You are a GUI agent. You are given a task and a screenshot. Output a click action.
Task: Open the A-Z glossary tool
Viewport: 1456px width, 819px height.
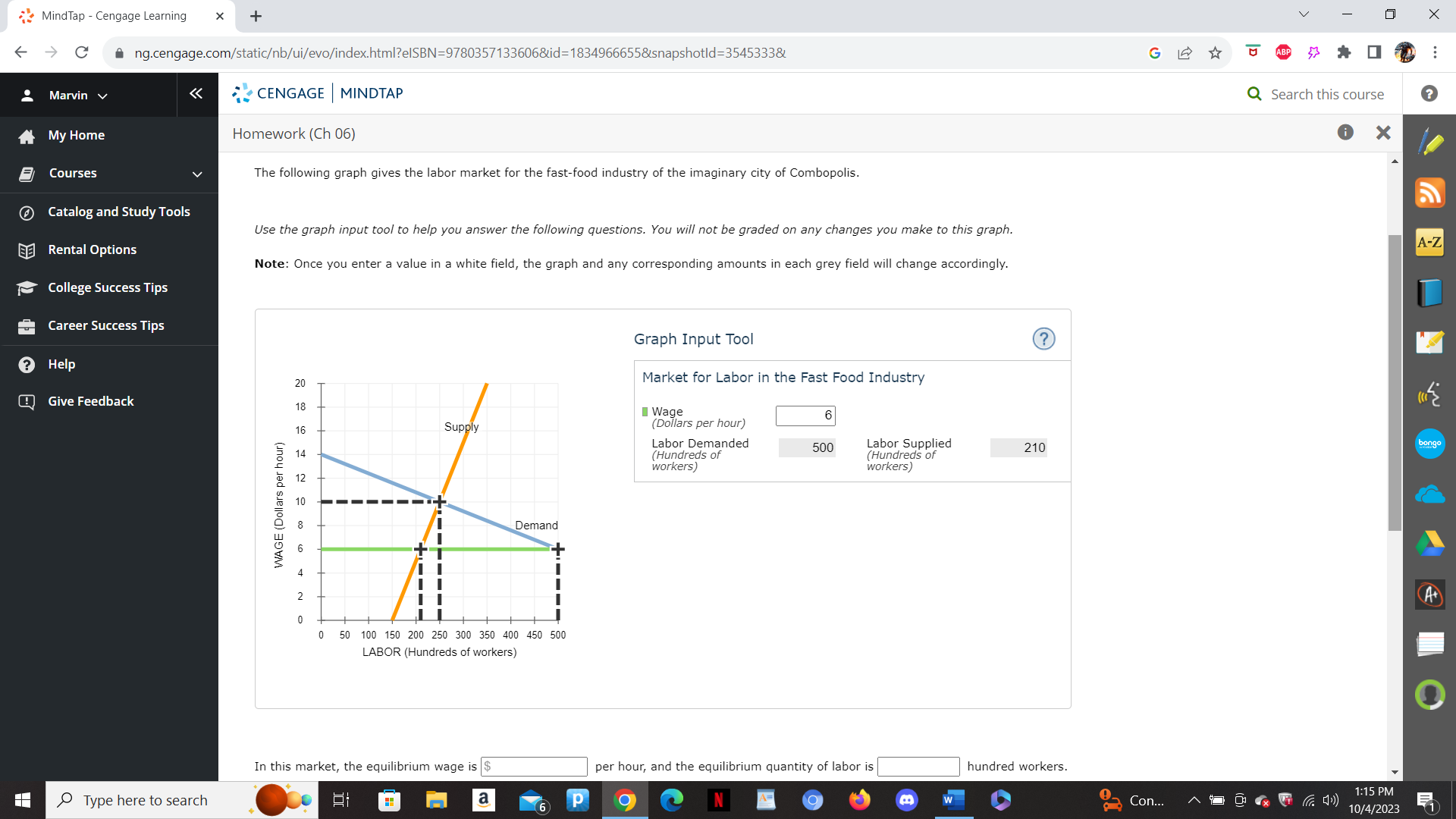(1430, 242)
